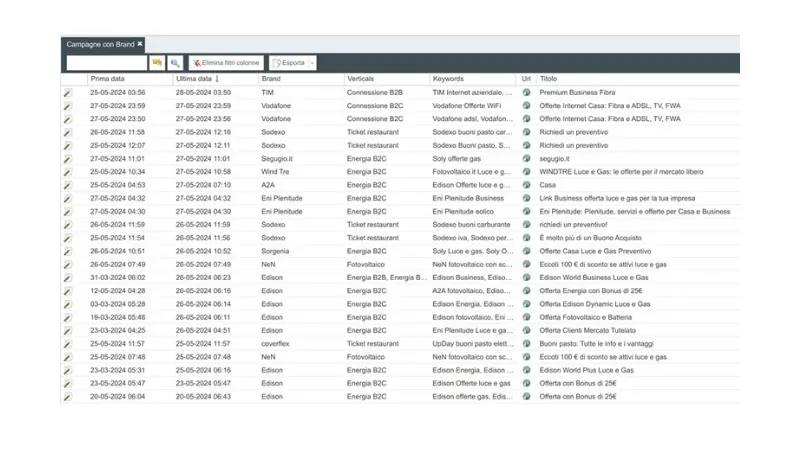Edit the coverflex row

click(x=68, y=344)
